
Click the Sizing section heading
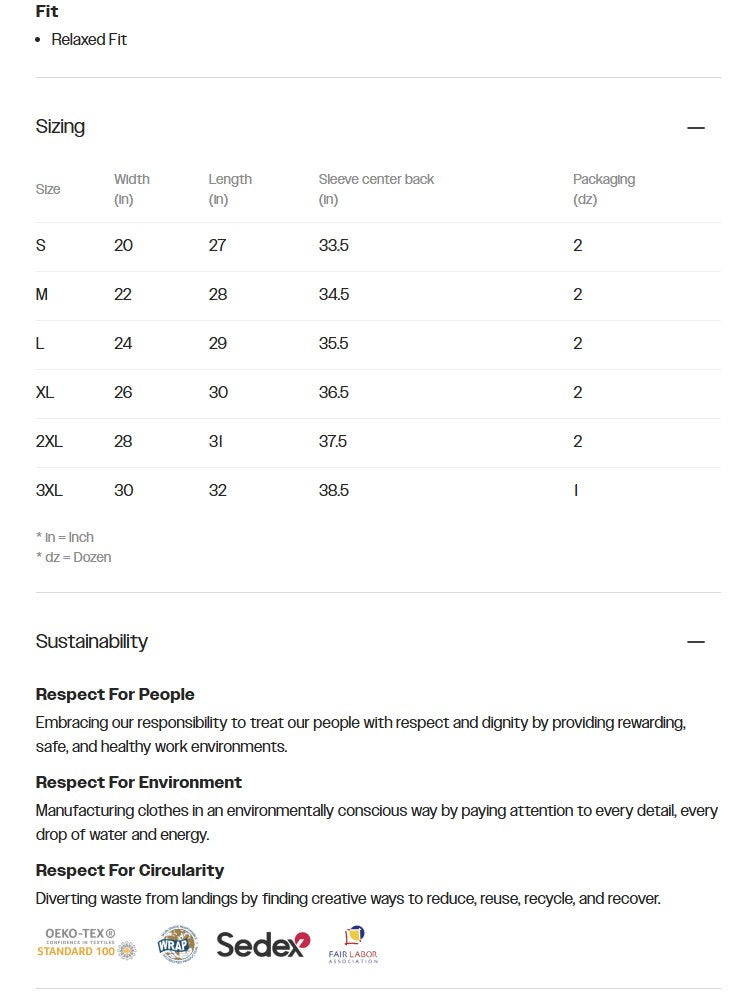pyautogui.click(x=60, y=127)
